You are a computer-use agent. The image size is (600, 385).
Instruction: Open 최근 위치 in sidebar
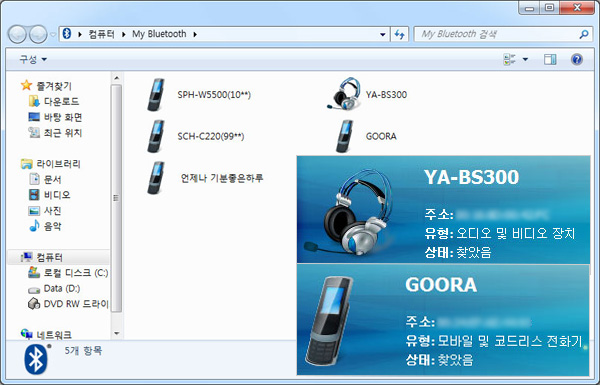point(55,133)
